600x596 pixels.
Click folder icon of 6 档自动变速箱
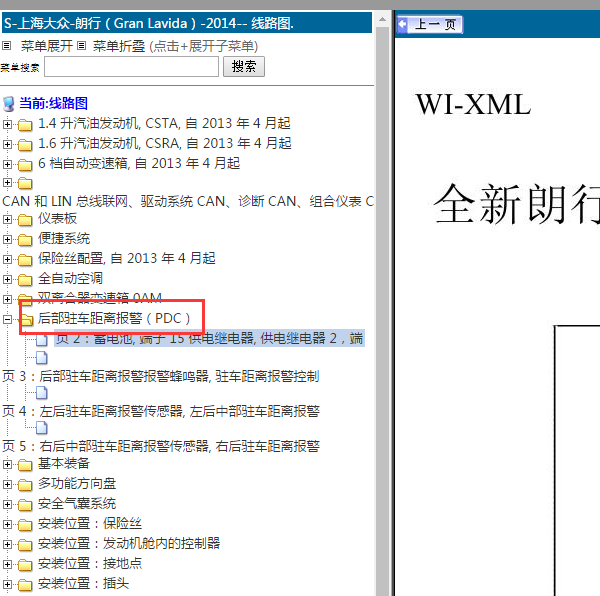point(25,164)
